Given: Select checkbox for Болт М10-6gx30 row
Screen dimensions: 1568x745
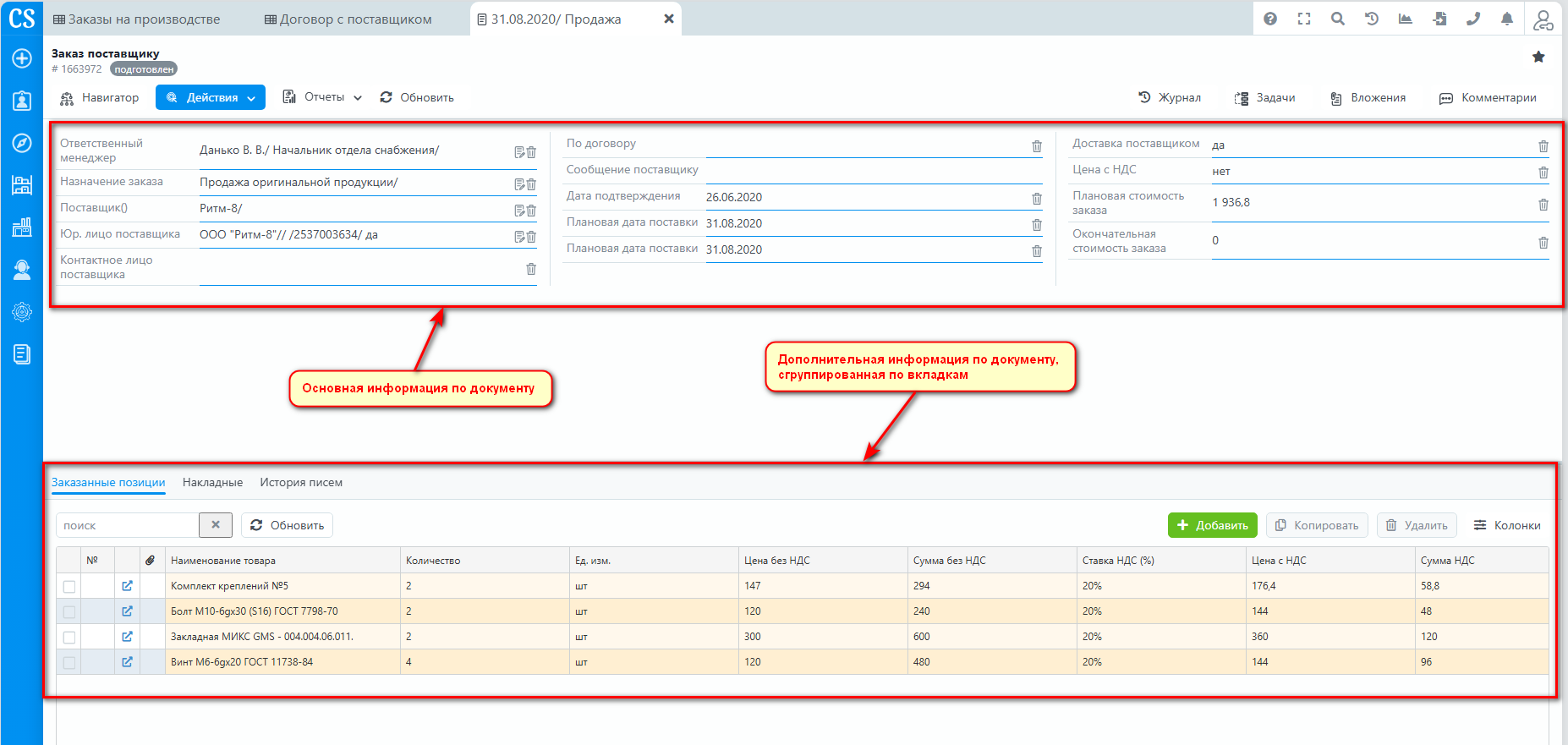Looking at the screenshot, I should 69,612.
